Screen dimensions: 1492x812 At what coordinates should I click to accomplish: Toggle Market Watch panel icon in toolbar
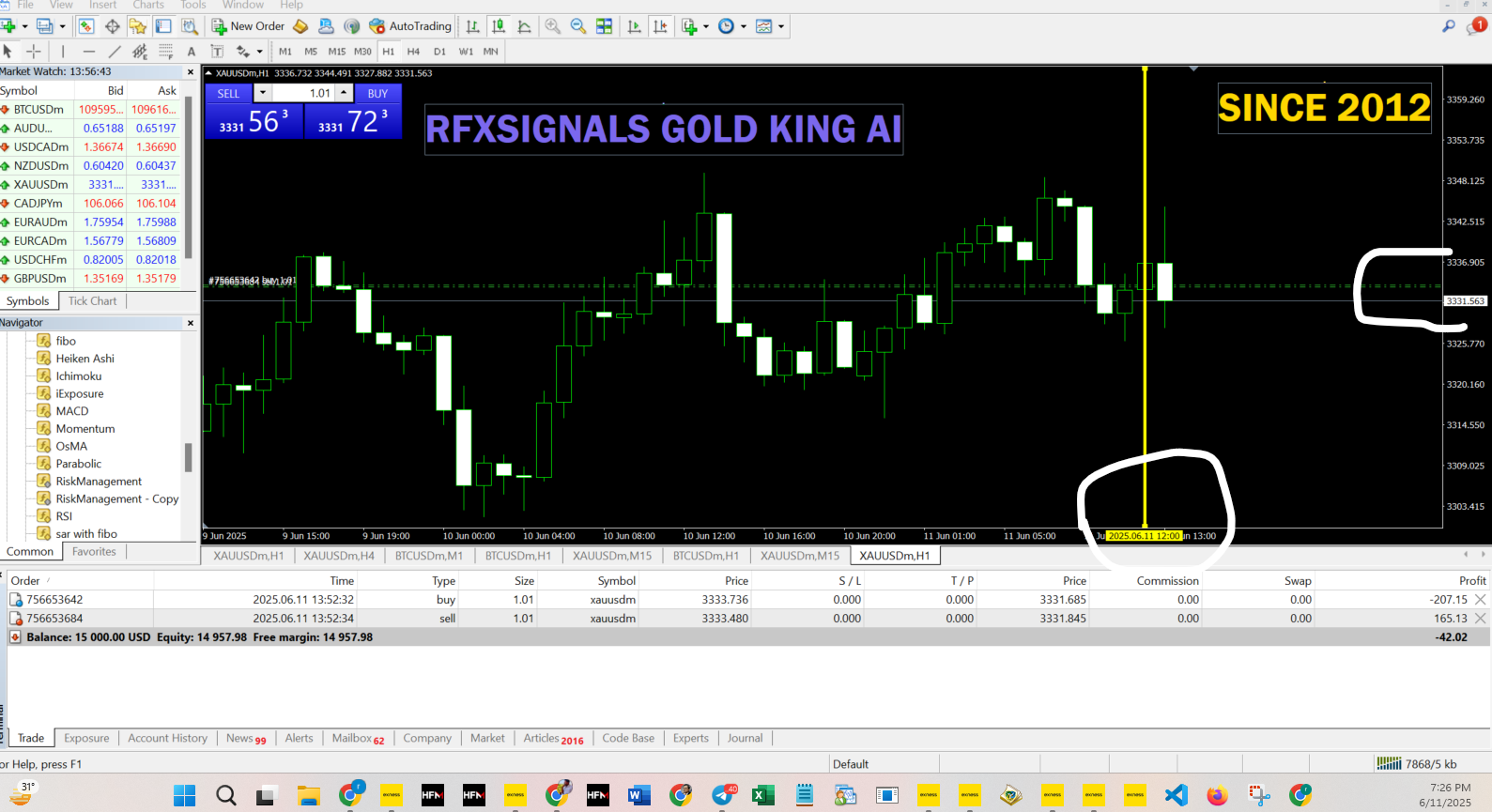[86, 26]
